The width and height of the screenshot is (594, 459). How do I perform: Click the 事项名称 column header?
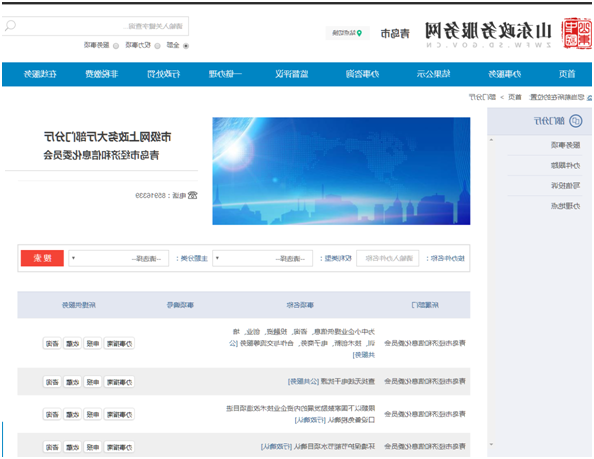[x=300, y=305]
